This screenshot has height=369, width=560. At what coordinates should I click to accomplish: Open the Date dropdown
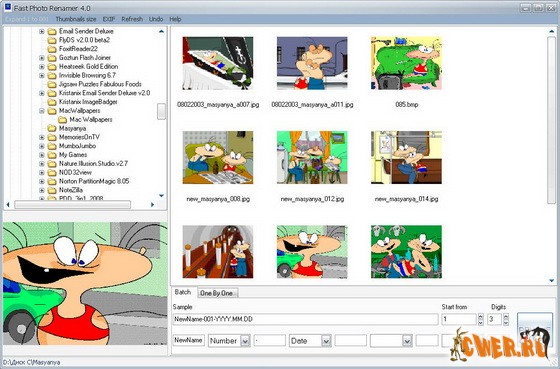point(326,341)
